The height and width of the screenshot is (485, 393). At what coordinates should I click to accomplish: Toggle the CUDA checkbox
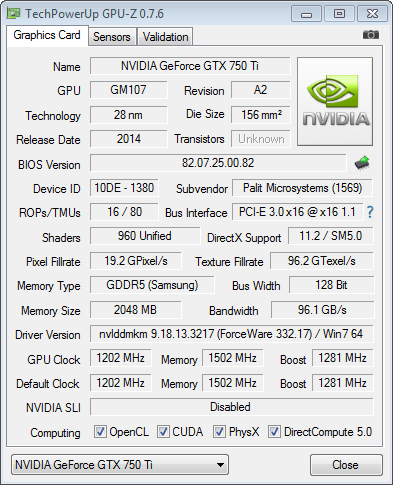point(163,431)
